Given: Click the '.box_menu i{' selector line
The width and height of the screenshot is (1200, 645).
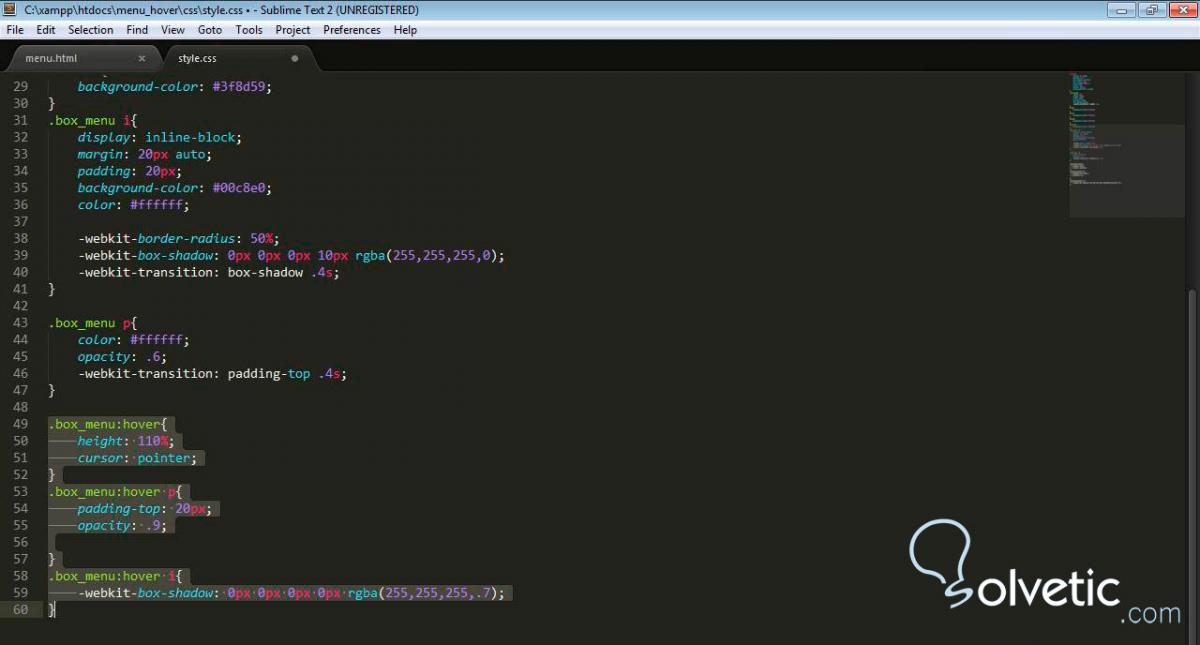Looking at the screenshot, I should click(x=93, y=120).
